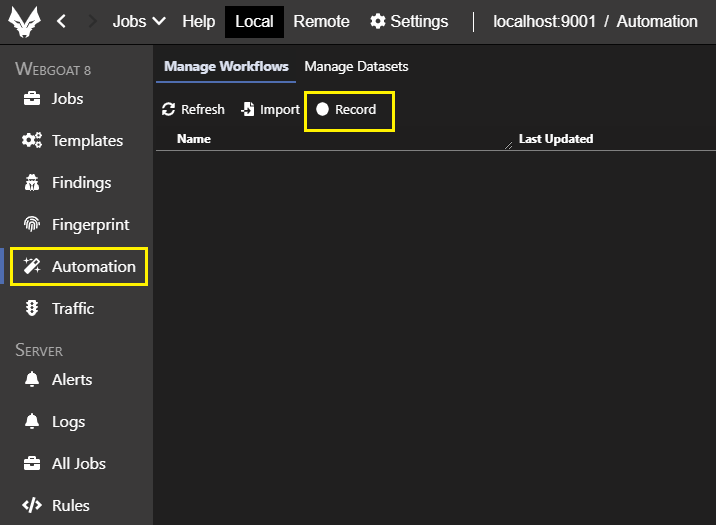Open Fingerprint in the sidebar
The height and width of the screenshot is (525, 716).
[76, 225]
